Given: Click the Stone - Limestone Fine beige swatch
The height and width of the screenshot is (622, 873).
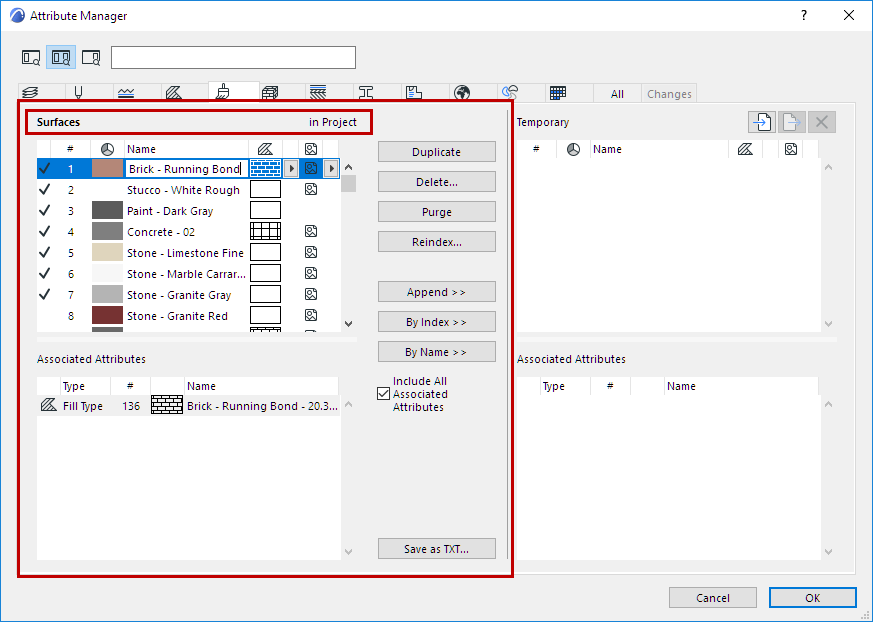Looking at the screenshot, I should point(107,252).
